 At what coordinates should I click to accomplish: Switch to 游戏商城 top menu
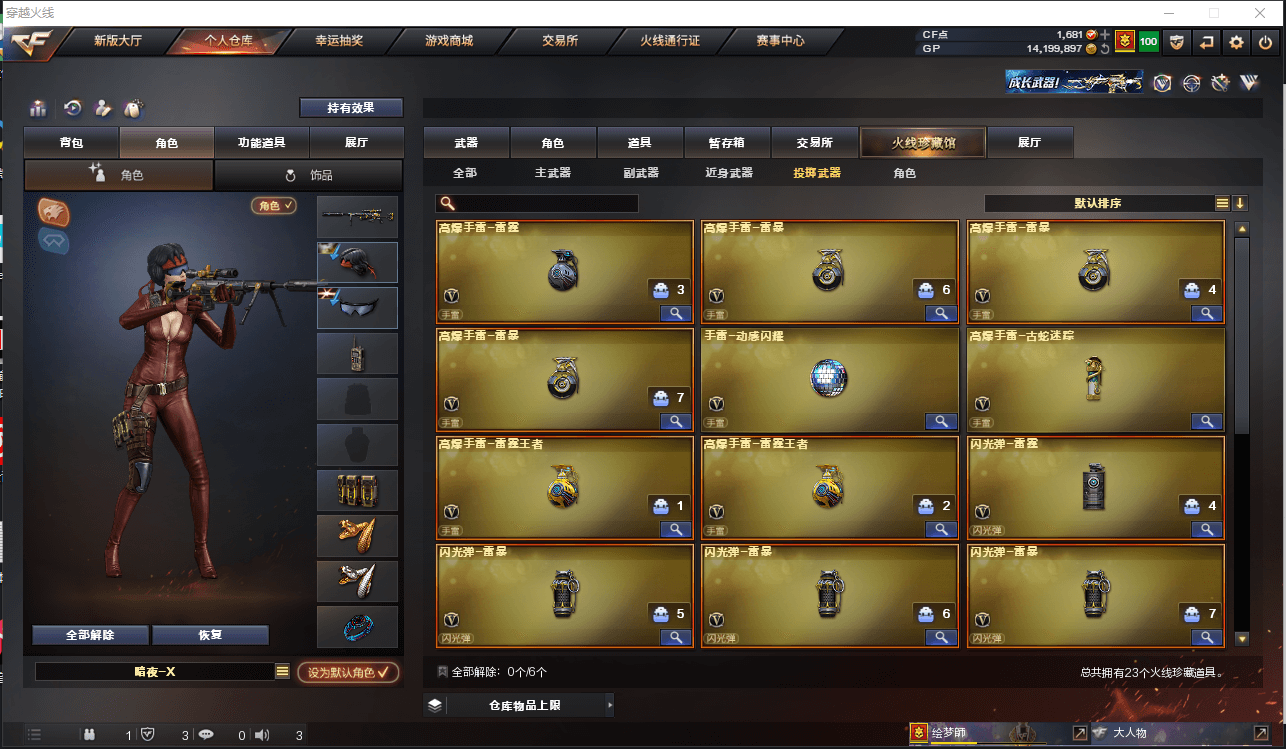[x=449, y=41]
